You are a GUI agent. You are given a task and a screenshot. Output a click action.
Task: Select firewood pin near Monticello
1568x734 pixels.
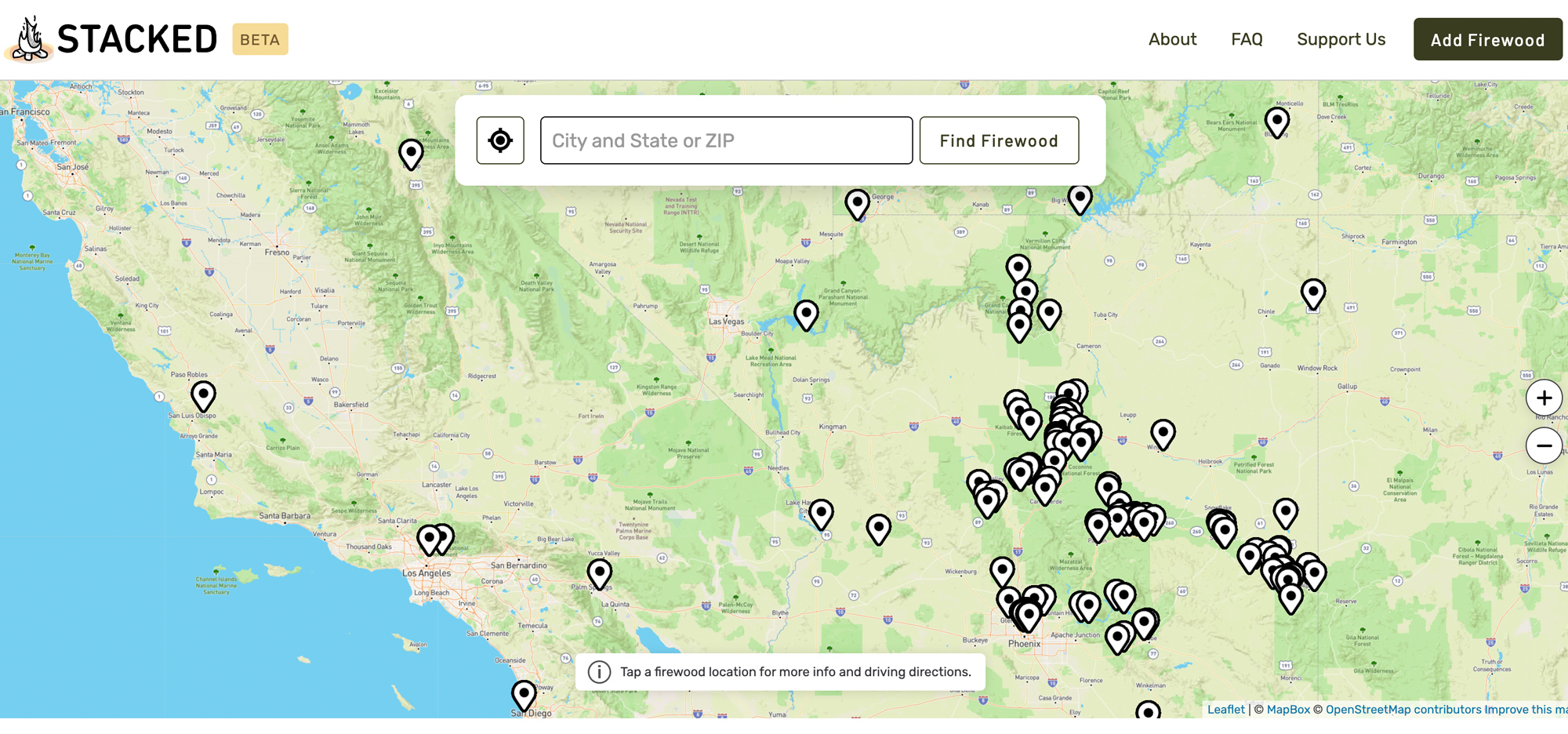[x=1277, y=121]
